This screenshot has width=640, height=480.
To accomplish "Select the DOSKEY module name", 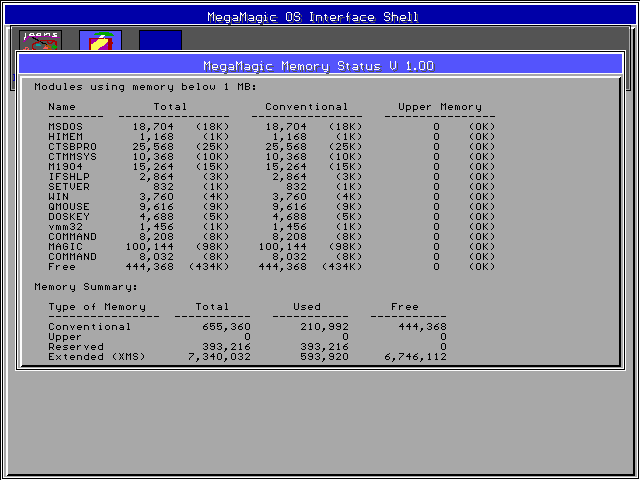I will 69,217.
